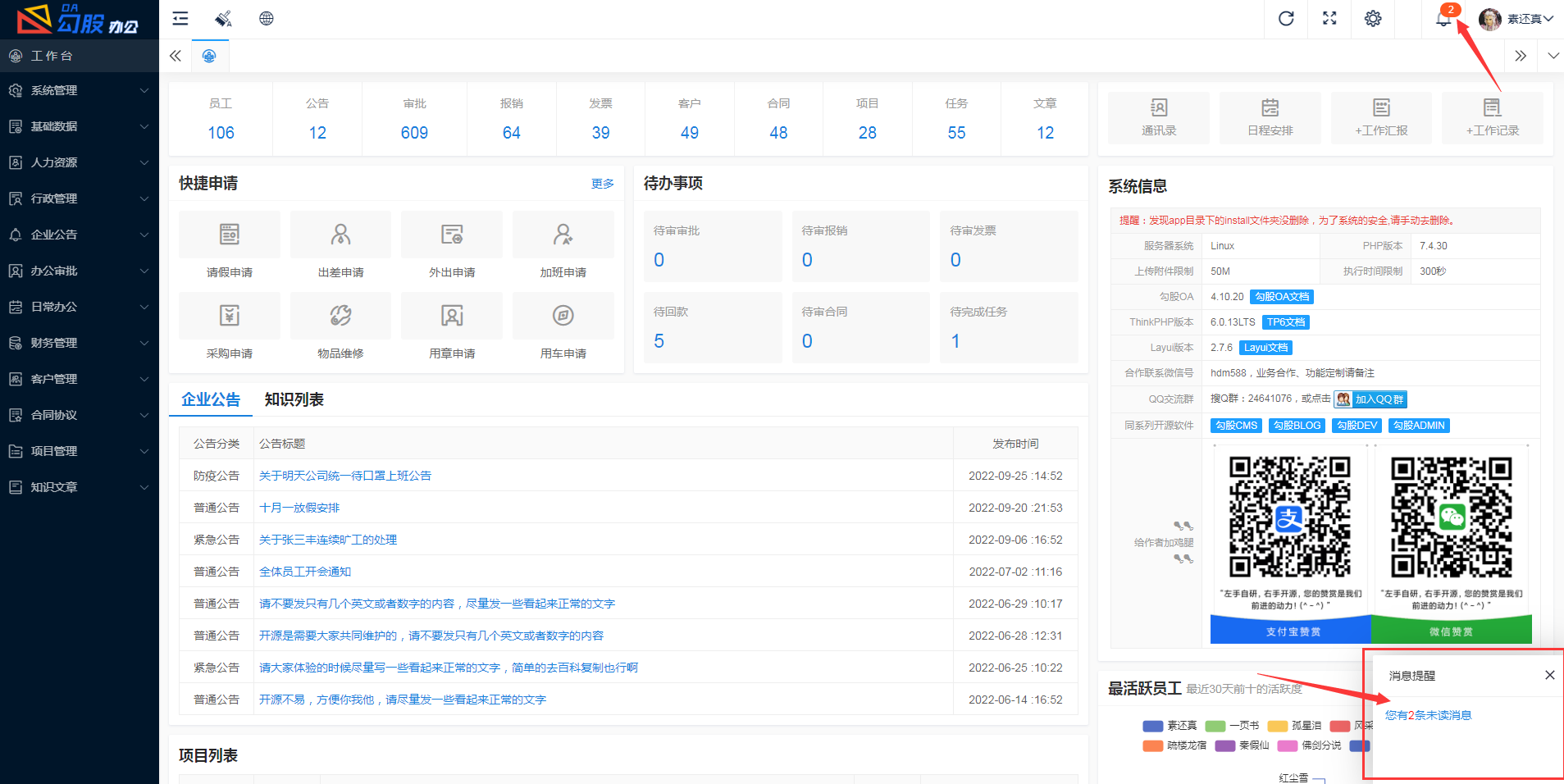Click the tabs scroll-left double arrow
Image resolution: width=1564 pixels, height=784 pixels.
pyautogui.click(x=176, y=56)
